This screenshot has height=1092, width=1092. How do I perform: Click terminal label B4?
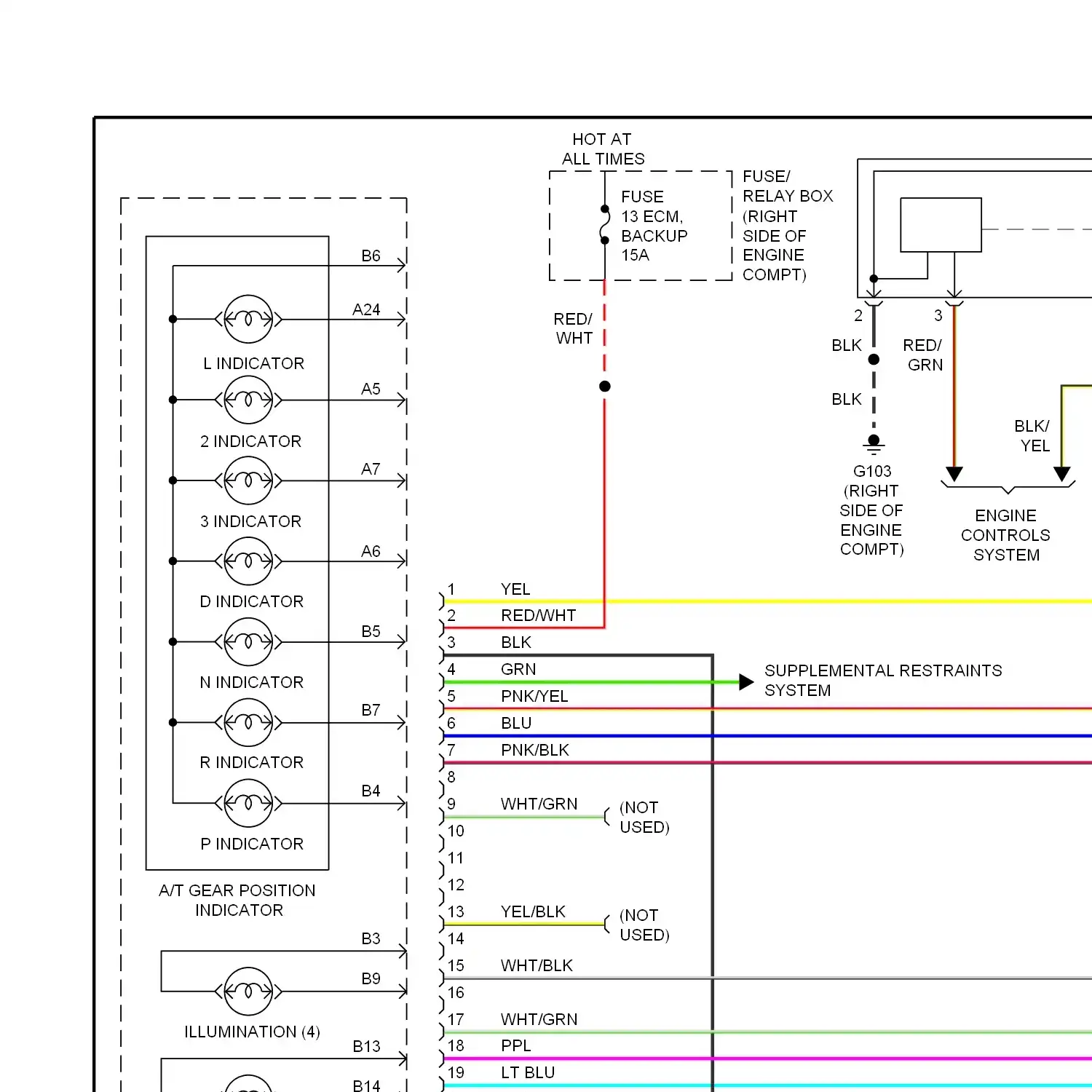tap(371, 791)
